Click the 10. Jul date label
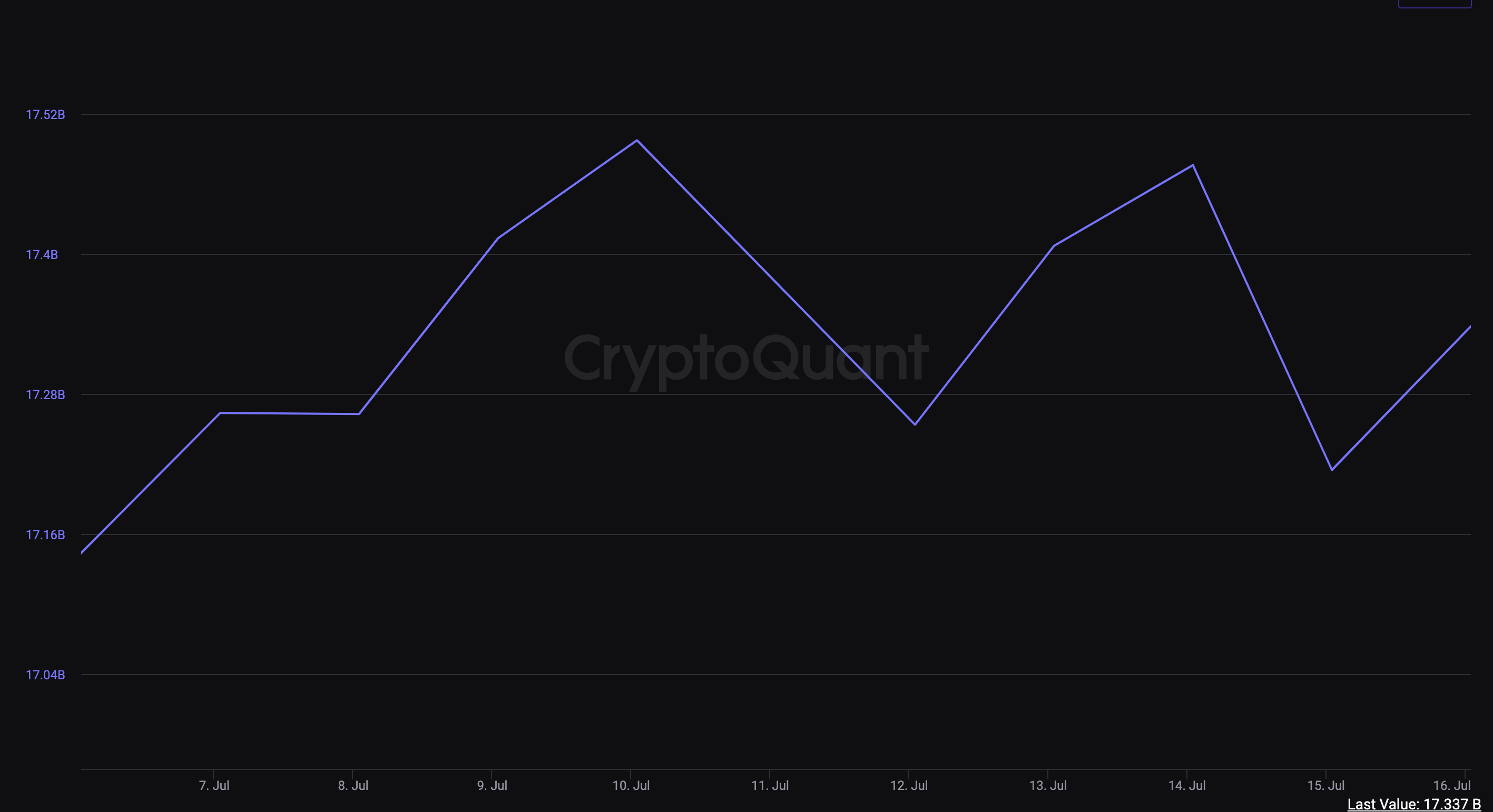This screenshot has height=812, width=1493. click(x=631, y=786)
